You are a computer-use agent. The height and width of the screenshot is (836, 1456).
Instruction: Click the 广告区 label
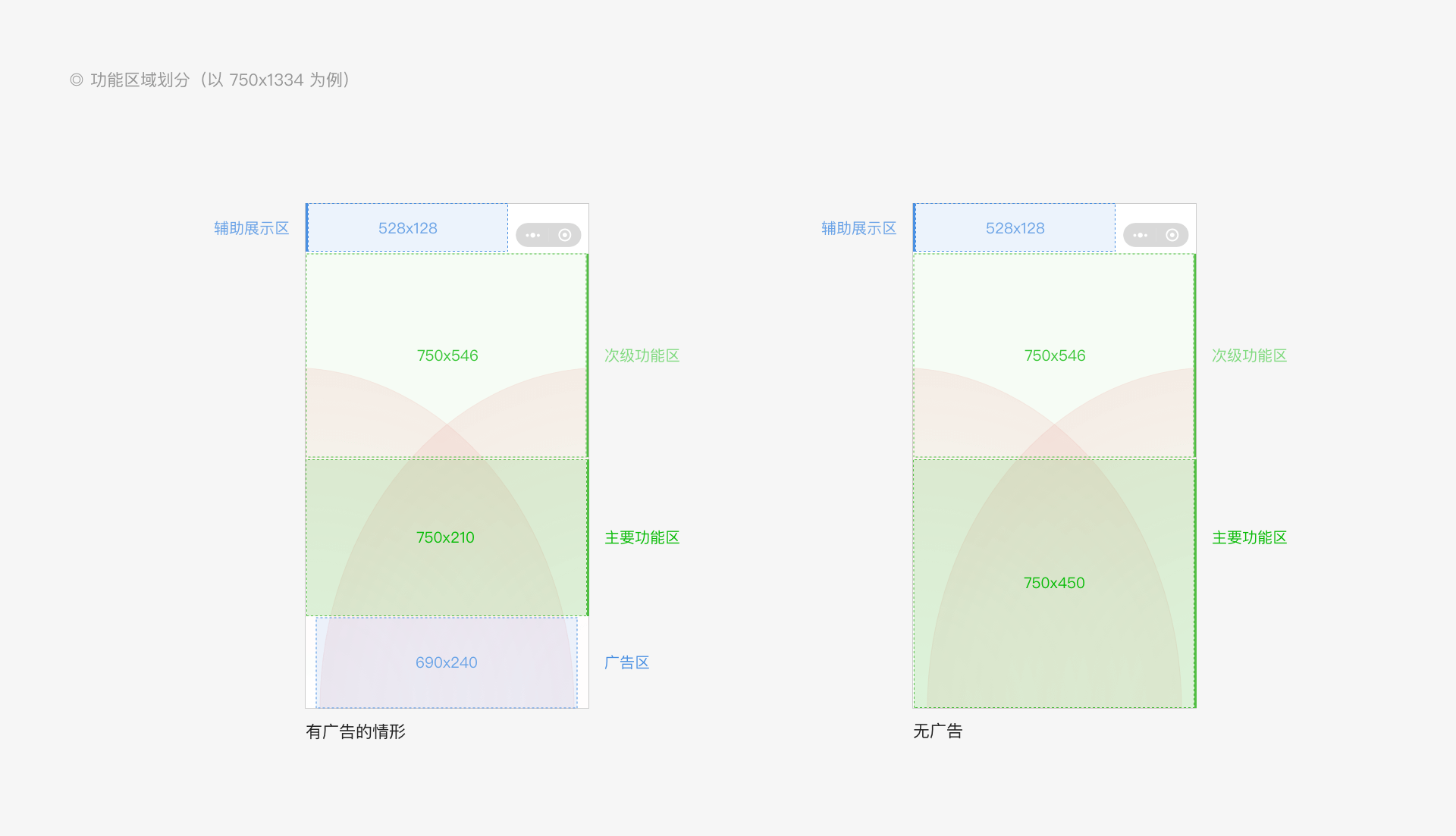[x=627, y=662]
